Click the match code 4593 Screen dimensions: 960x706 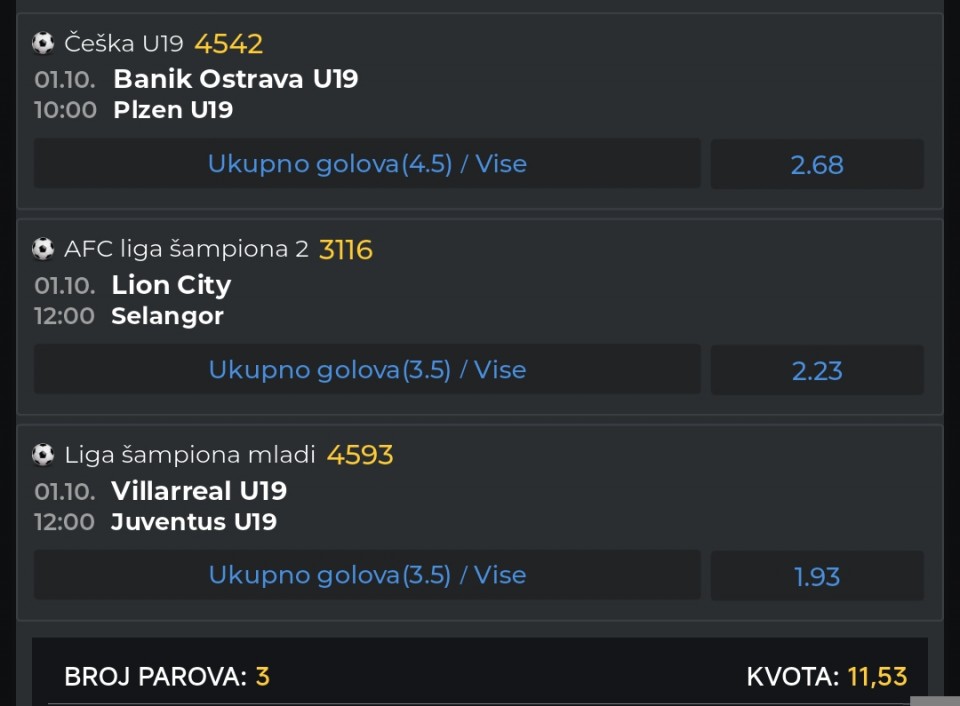(360, 456)
